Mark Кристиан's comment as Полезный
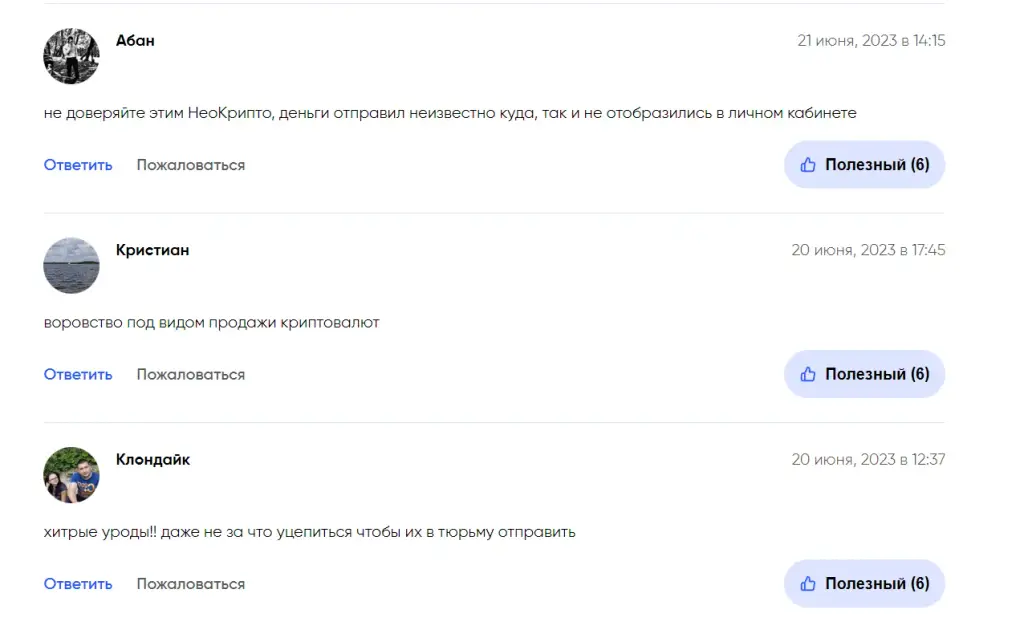The height and width of the screenshot is (626, 1024). point(865,374)
